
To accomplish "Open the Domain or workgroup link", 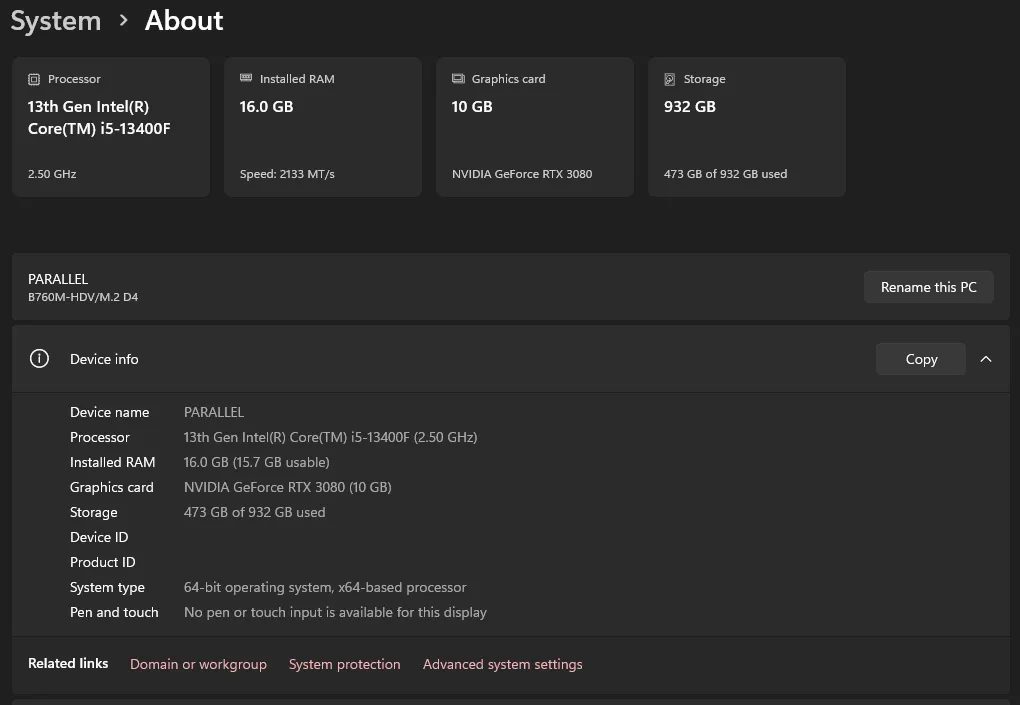I will 198,664.
